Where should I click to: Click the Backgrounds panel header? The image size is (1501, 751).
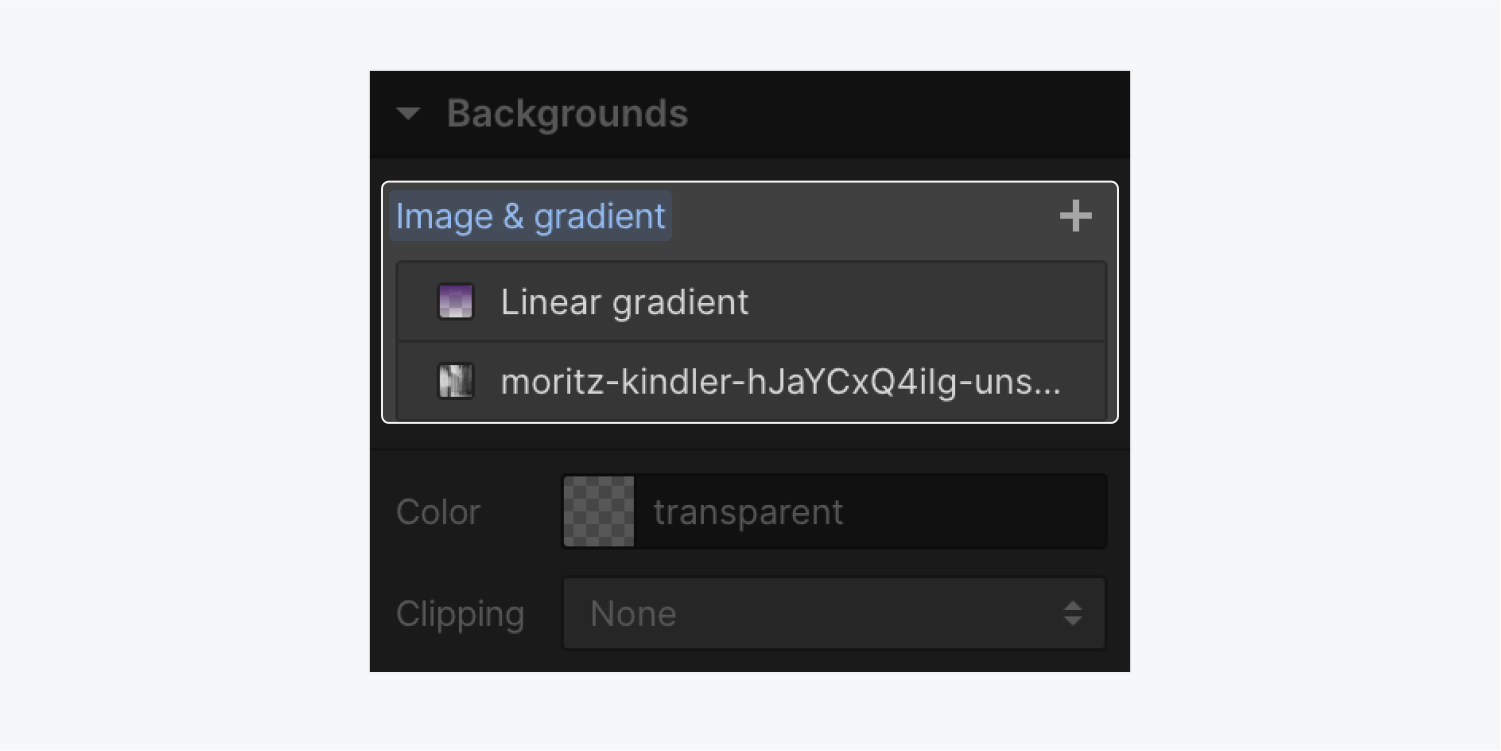coord(568,113)
